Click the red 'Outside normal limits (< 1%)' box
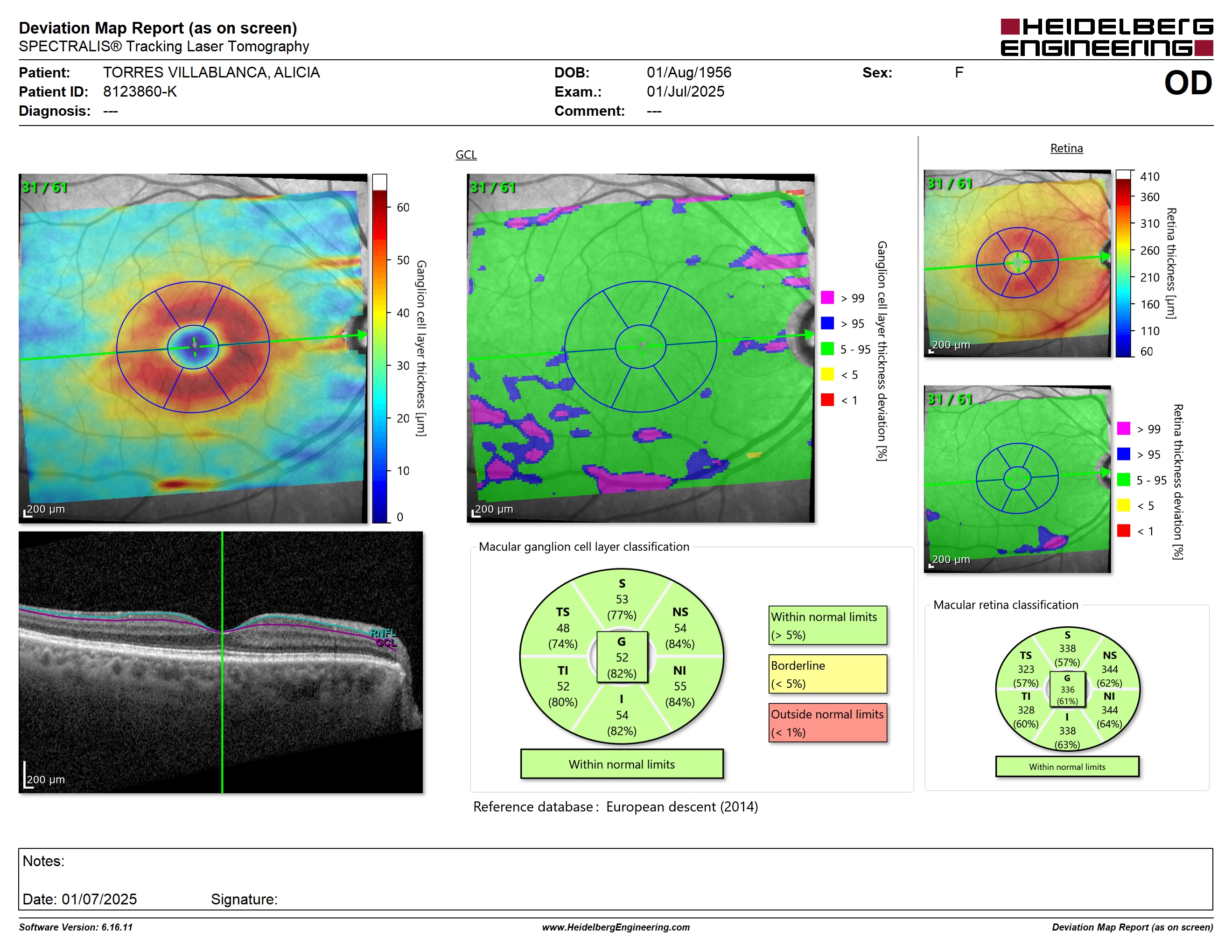Image resolution: width=1232 pixels, height=952 pixels. (827, 722)
